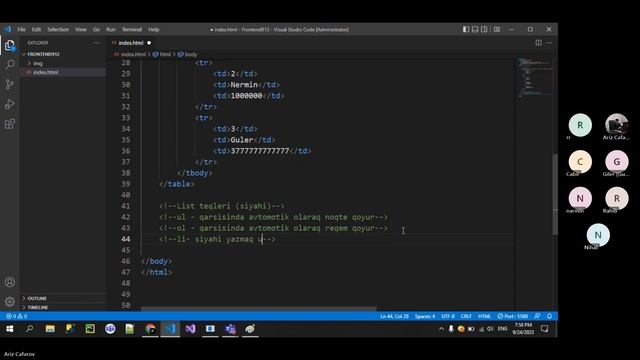Image resolution: width=640 pixels, height=360 pixels.
Task: Click the editor horizontal scrollbar thumb
Action: [x=258, y=309]
